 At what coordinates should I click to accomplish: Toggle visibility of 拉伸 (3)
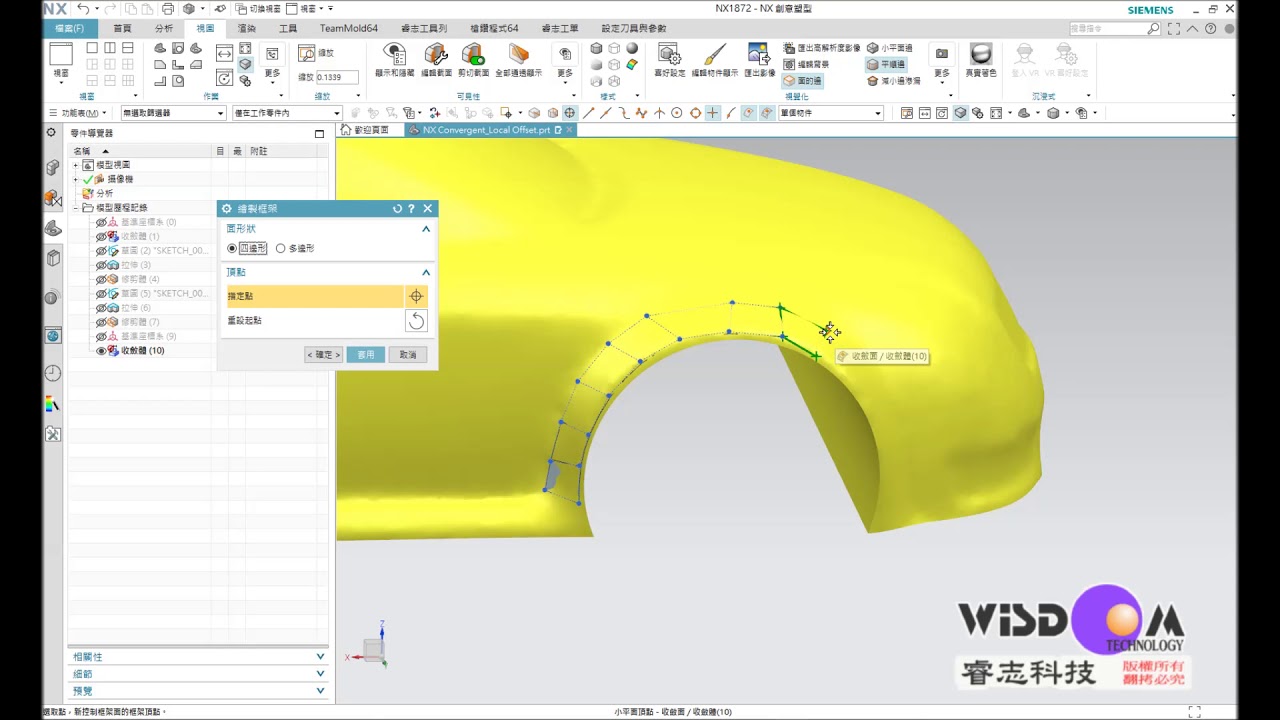click(101, 265)
